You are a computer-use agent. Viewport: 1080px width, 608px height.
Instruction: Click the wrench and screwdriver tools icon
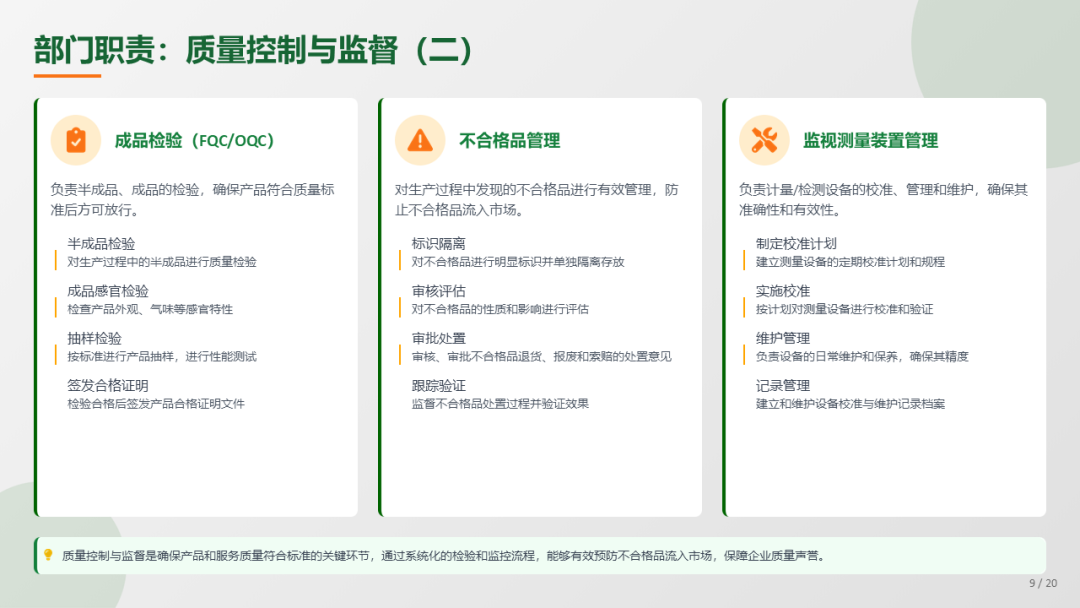coord(764,140)
